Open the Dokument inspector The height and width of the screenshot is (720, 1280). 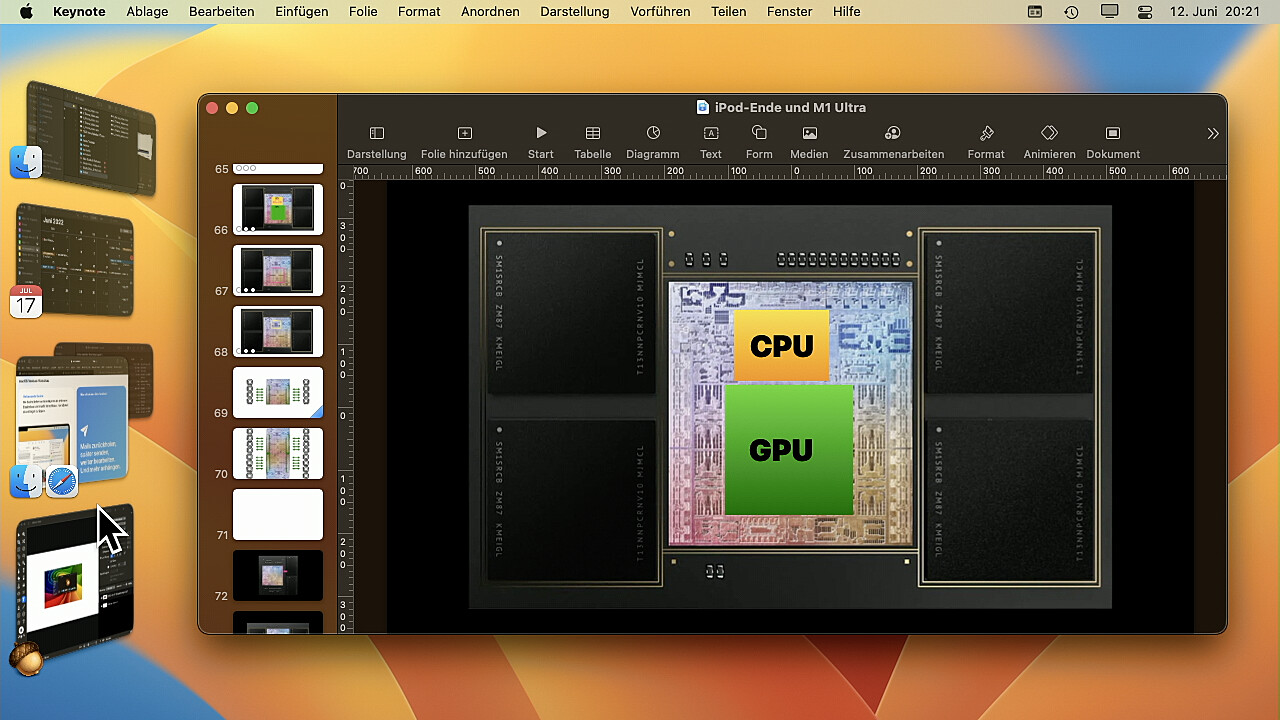(1113, 143)
